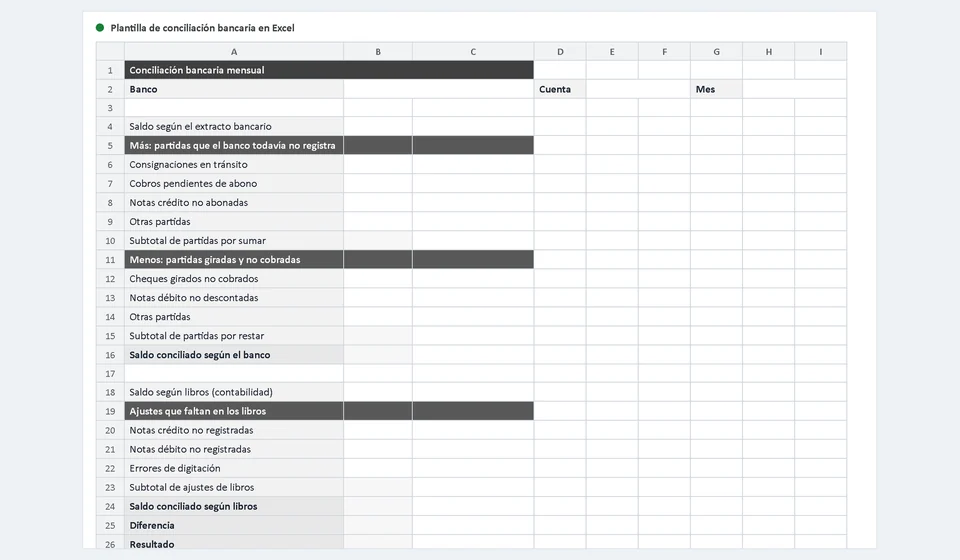Click column C cell for Saldo conciliado según el banco
The height and width of the screenshot is (560, 960).
[x=473, y=354]
